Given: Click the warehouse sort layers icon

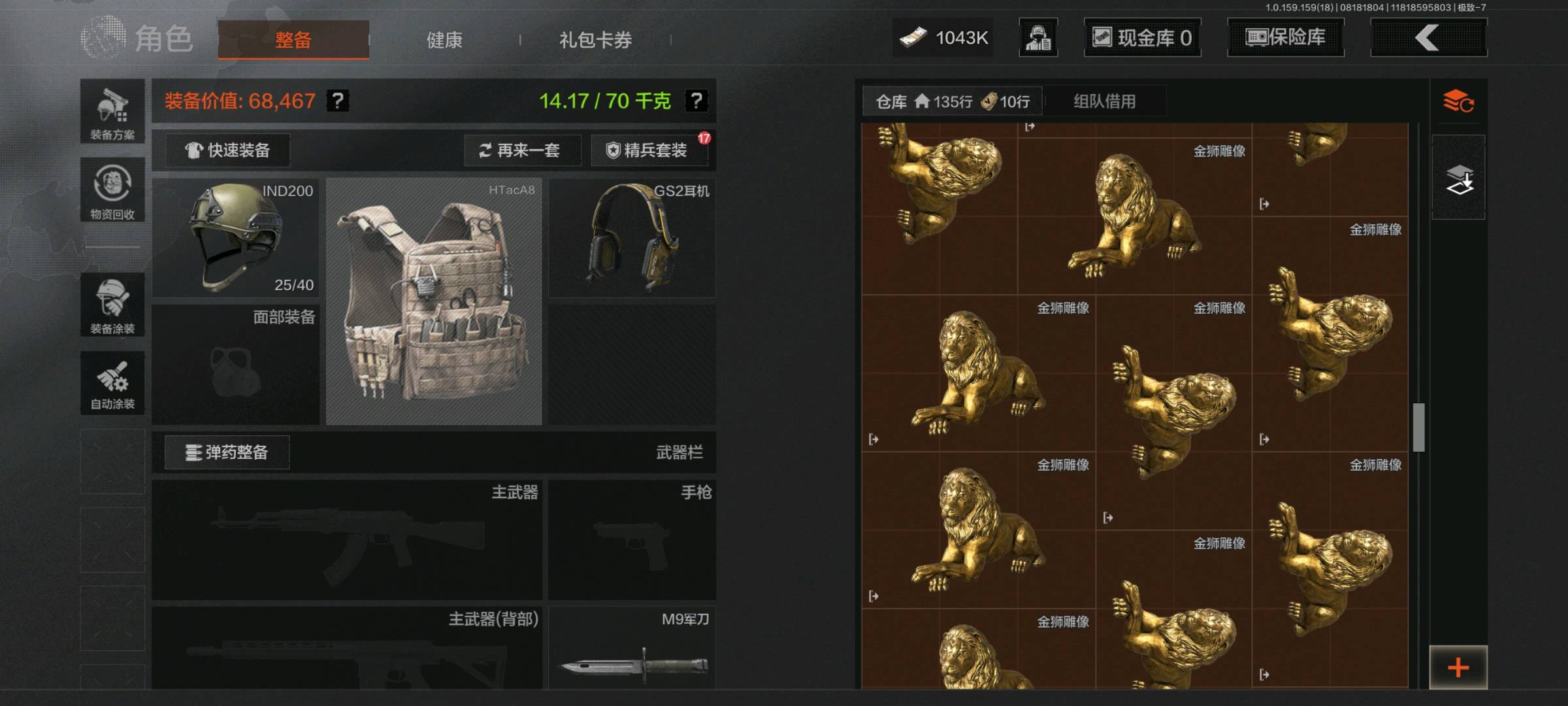Looking at the screenshot, I should pos(1458,101).
